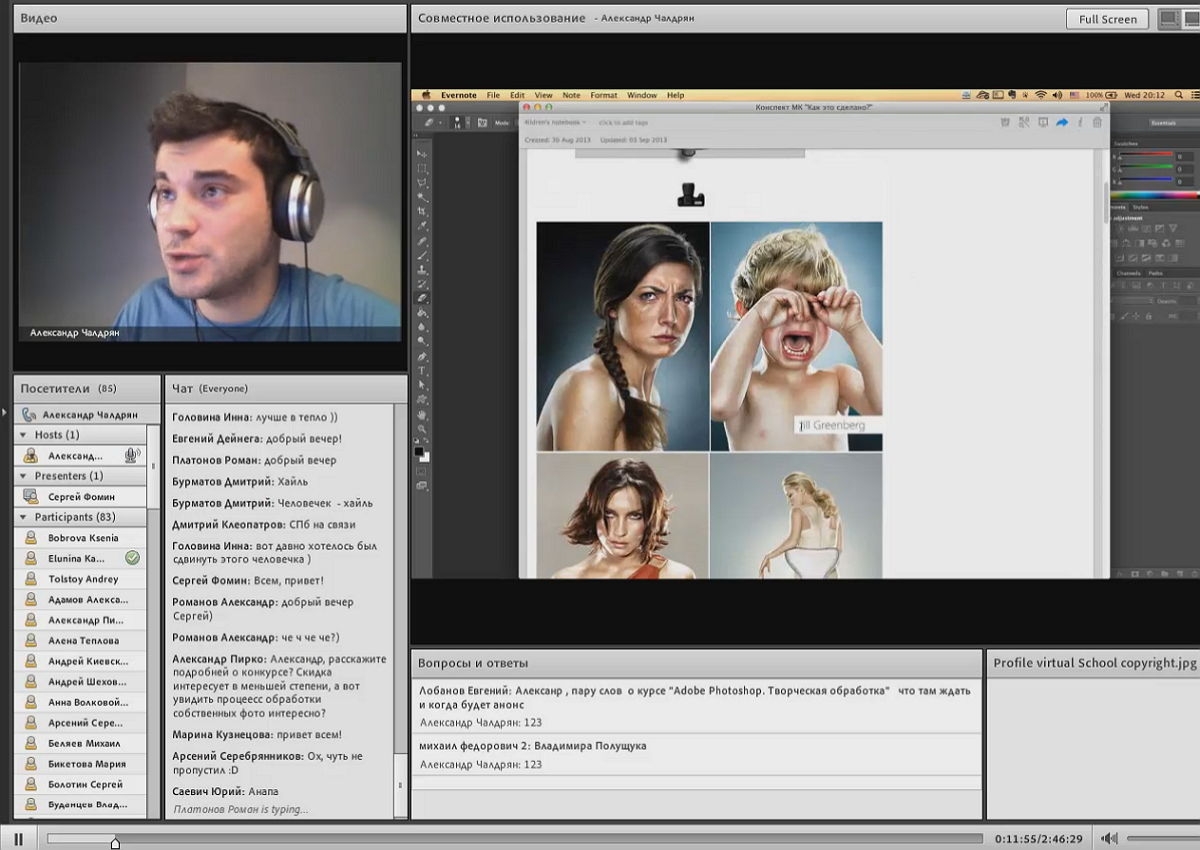The width and height of the screenshot is (1200, 850).
Task: Collapse the Hosts (1) group
Action: pyautogui.click(x=23, y=435)
